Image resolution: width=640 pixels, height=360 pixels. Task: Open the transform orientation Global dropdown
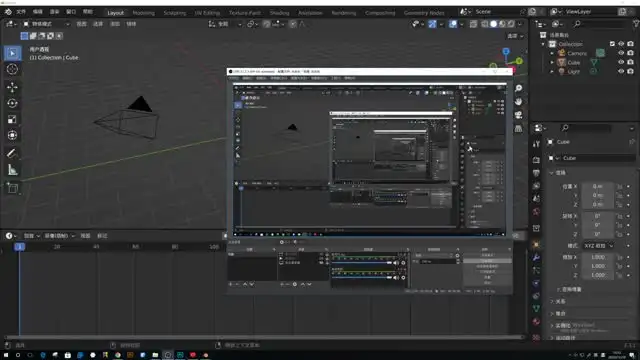tap(225, 24)
